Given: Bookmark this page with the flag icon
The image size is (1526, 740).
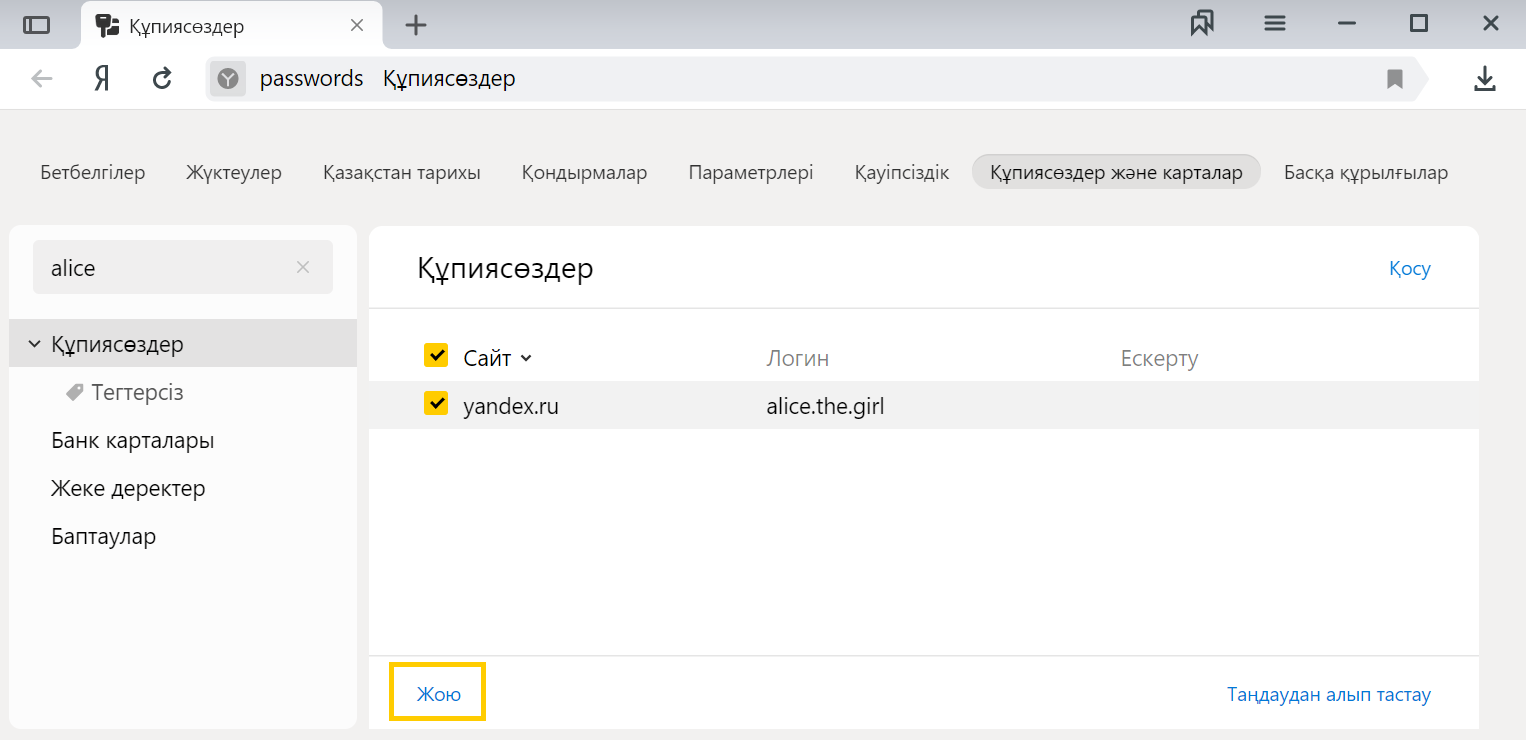Looking at the screenshot, I should 1395,78.
